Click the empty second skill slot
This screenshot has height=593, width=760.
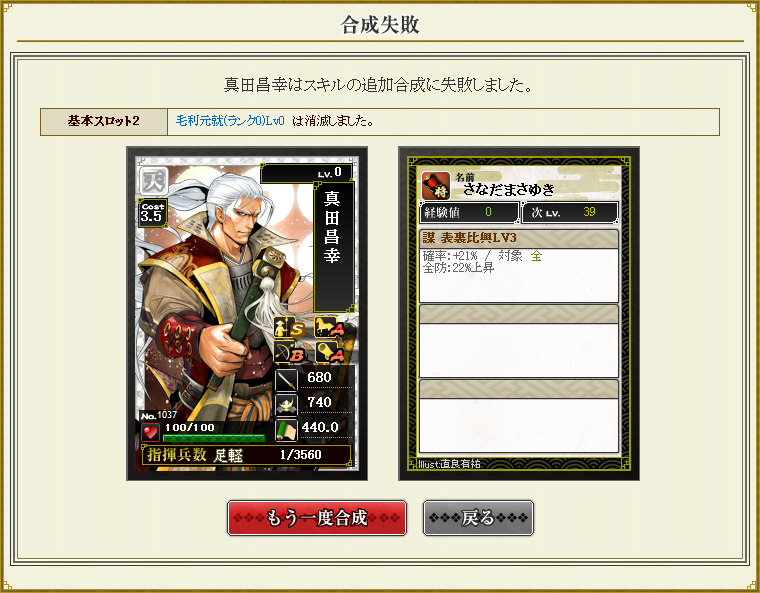(519, 341)
